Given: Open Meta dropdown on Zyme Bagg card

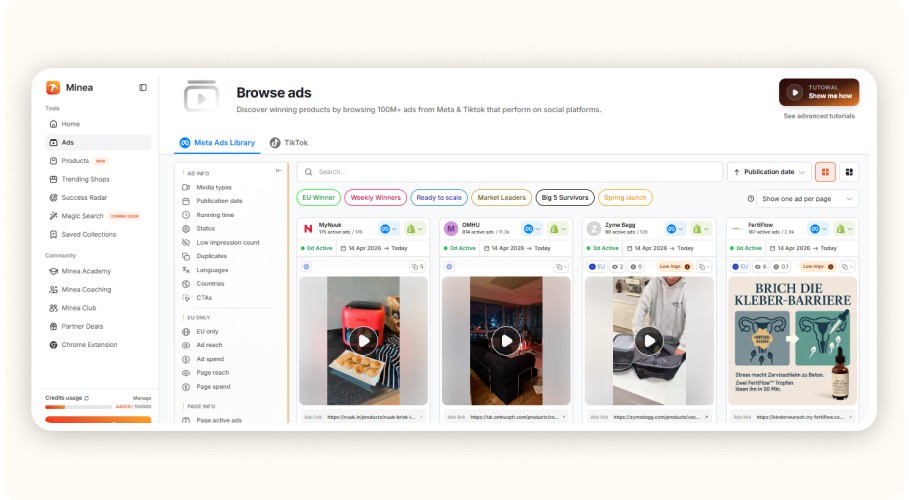Looking at the screenshot, I should pyautogui.click(x=674, y=229).
